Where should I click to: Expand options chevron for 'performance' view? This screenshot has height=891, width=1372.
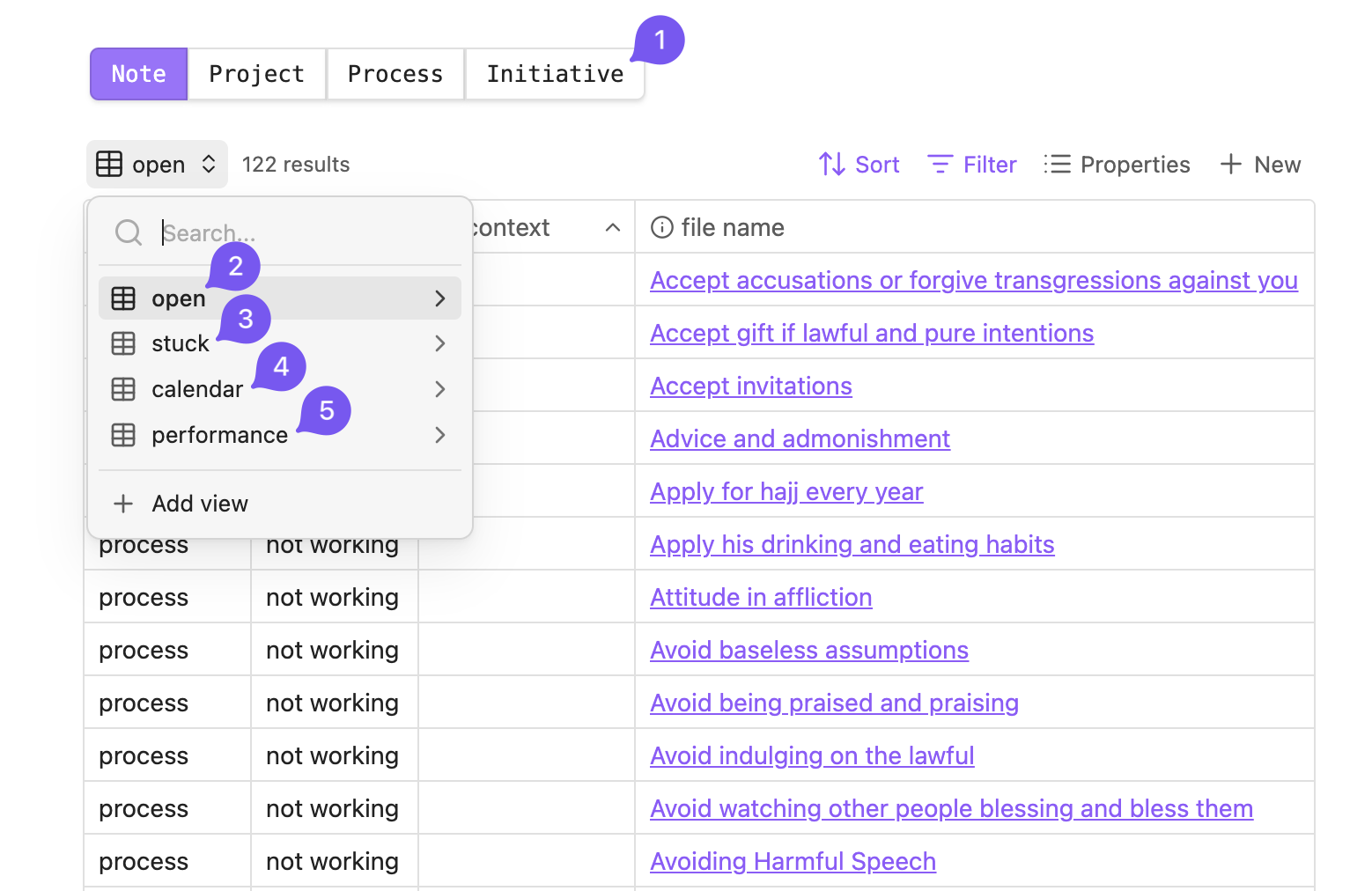(x=440, y=435)
